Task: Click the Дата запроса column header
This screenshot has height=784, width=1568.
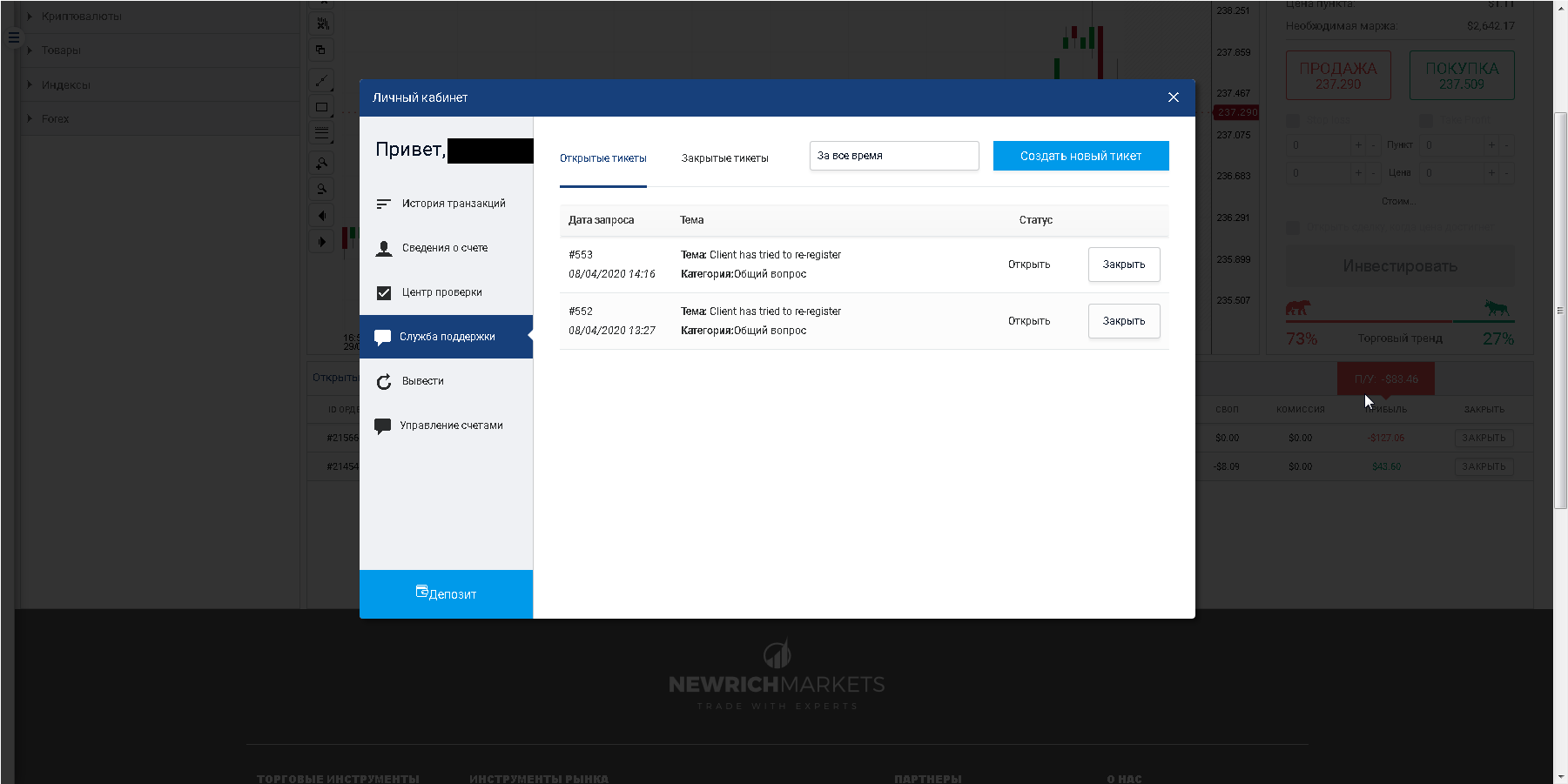Action: coord(601,220)
